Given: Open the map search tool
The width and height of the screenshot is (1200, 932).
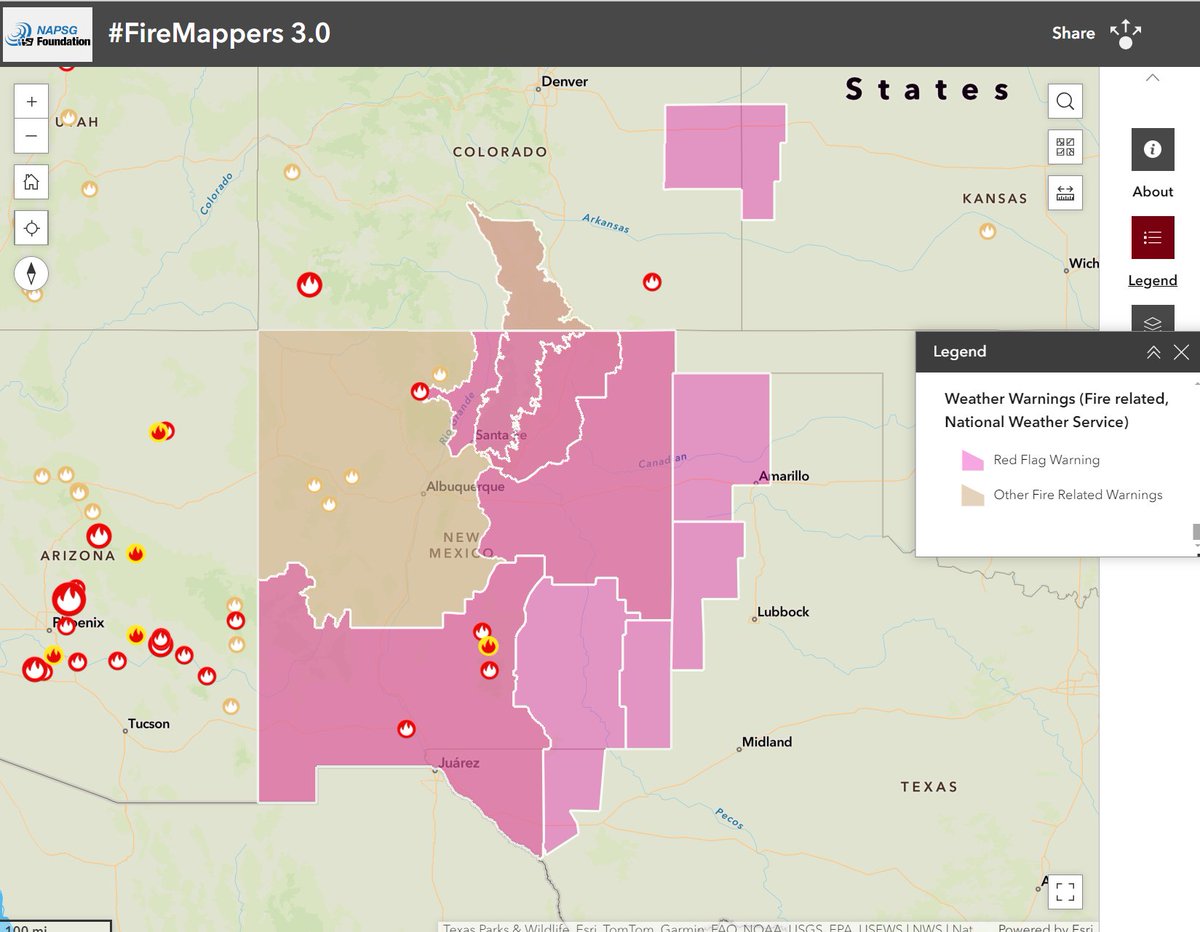Looking at the screenshot, I should tap(1065, 101).
